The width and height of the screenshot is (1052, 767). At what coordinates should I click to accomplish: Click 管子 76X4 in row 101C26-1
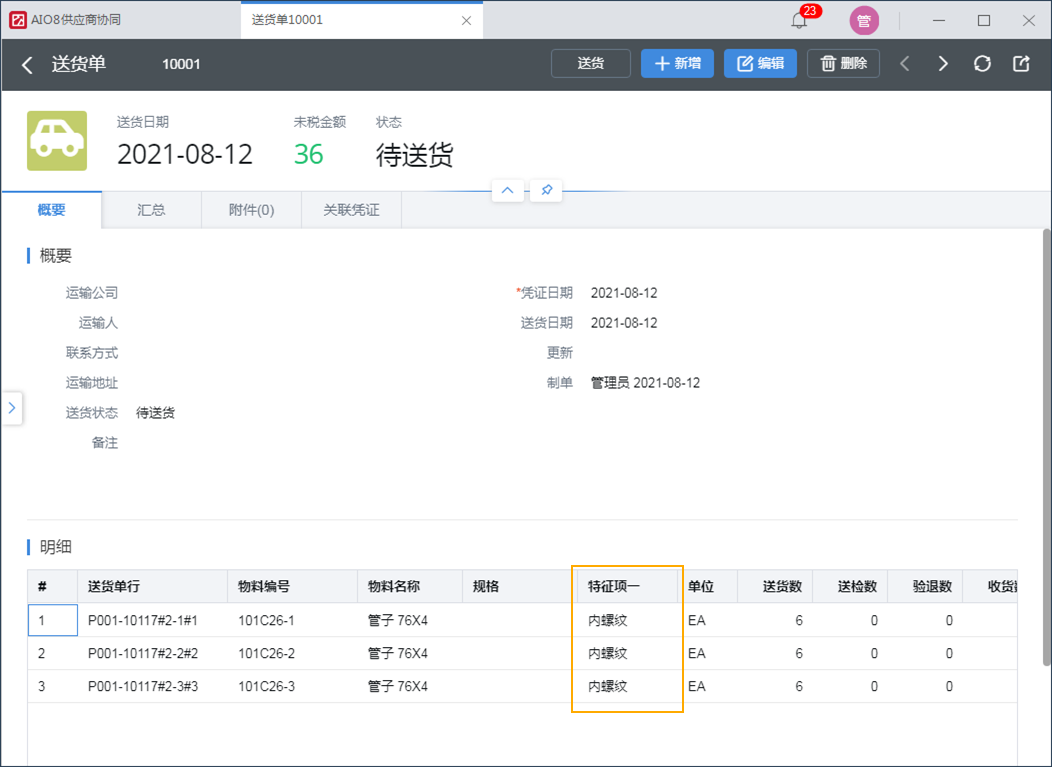coord(398,621)
